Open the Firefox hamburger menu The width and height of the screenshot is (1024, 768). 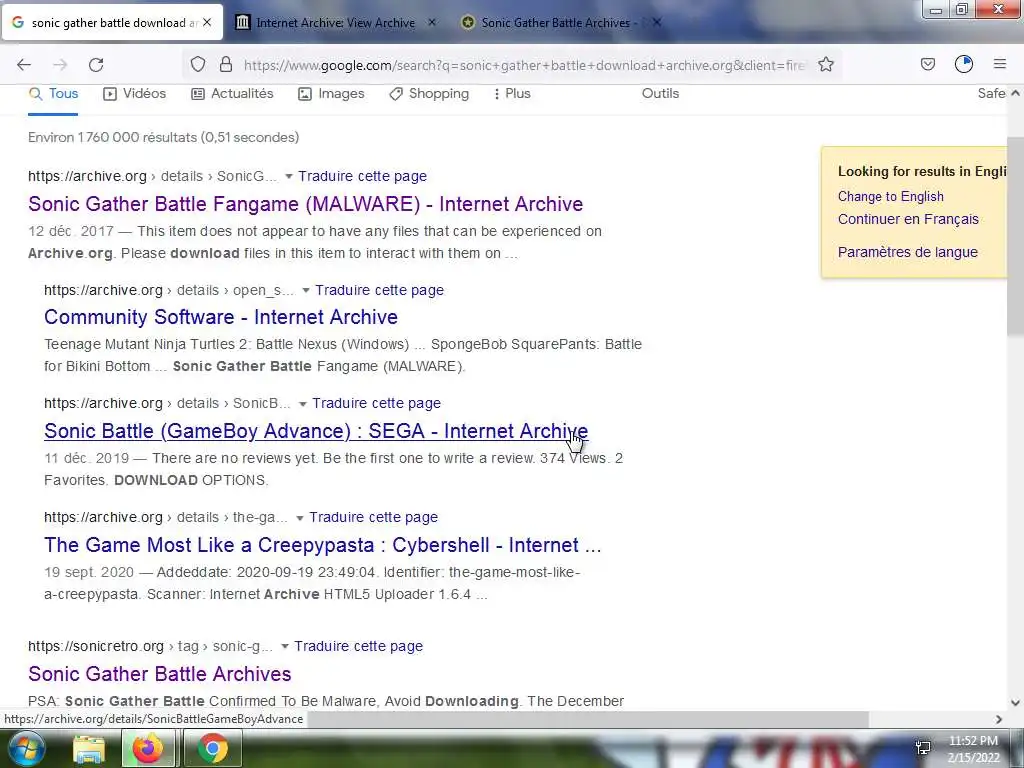pos(1000,64)
